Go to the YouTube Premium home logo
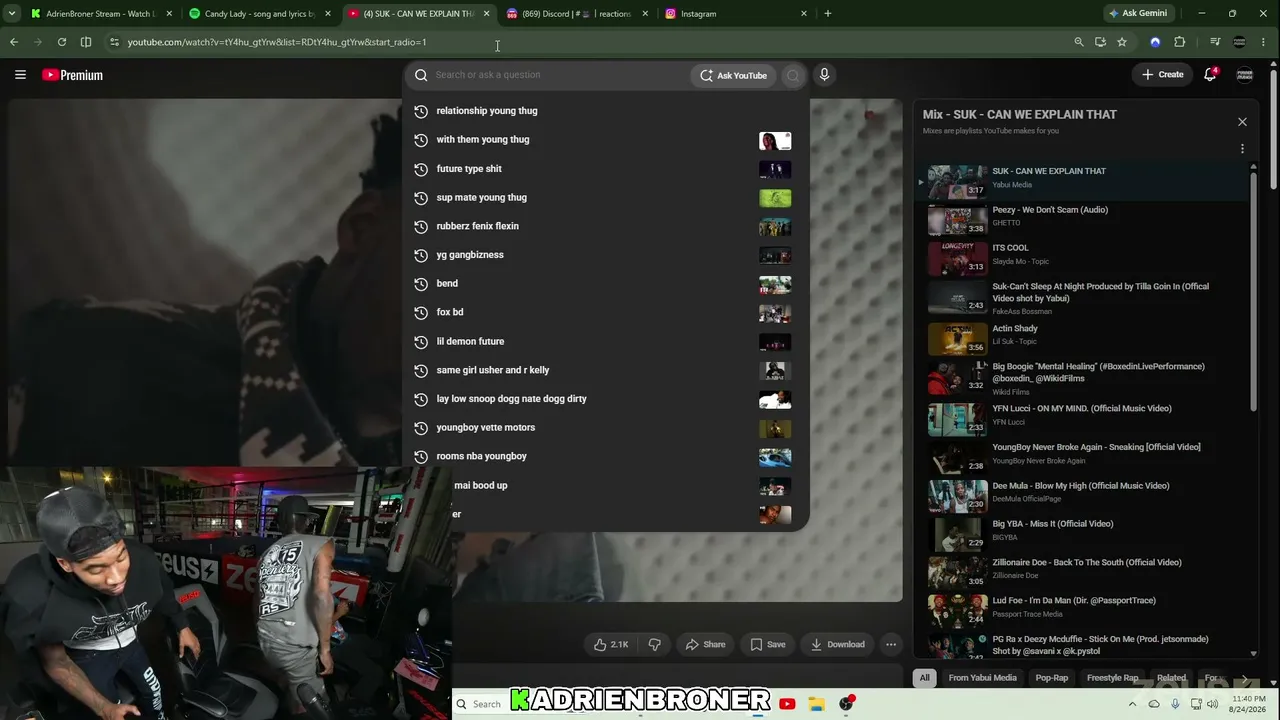 click(x=73, y=75)
